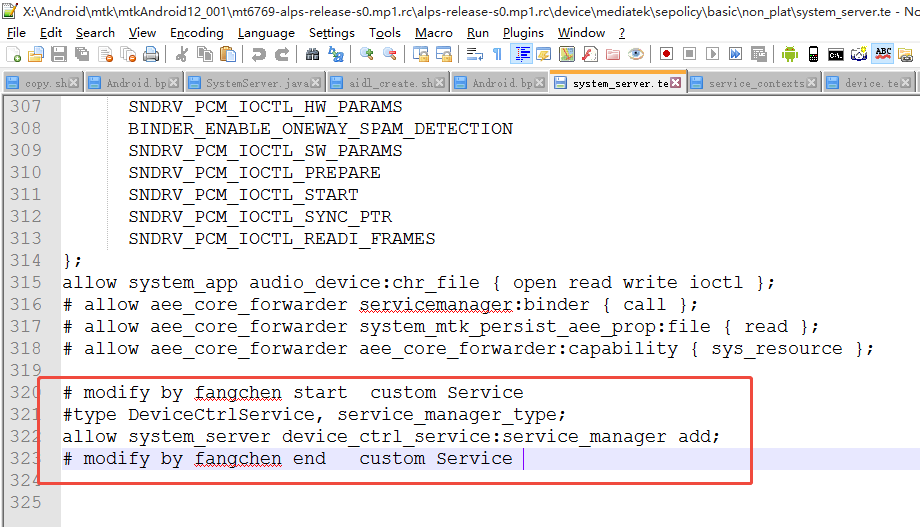Switch to the copy.sh tab

point(41,83)
